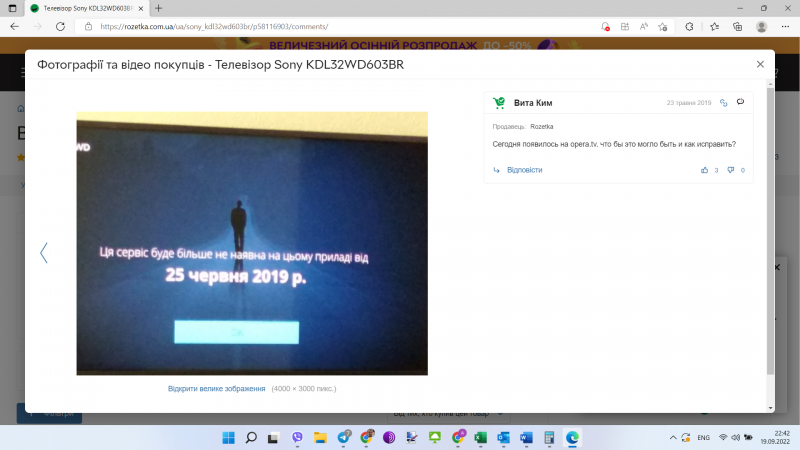
Task: Close the buyer photos popup
Action: coord(760,64)
